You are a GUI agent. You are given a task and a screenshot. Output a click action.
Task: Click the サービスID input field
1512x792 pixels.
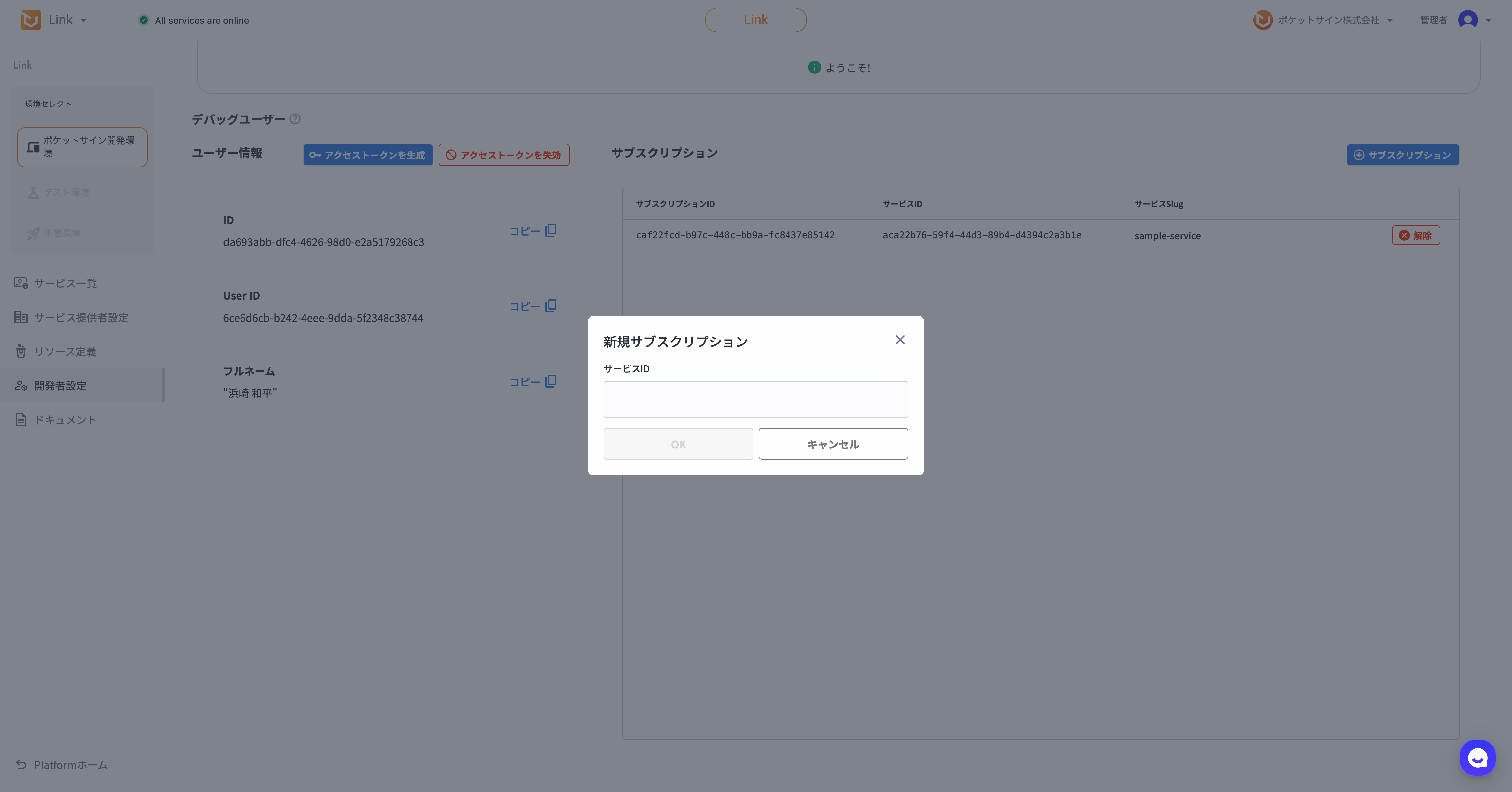tap(755, 399)
